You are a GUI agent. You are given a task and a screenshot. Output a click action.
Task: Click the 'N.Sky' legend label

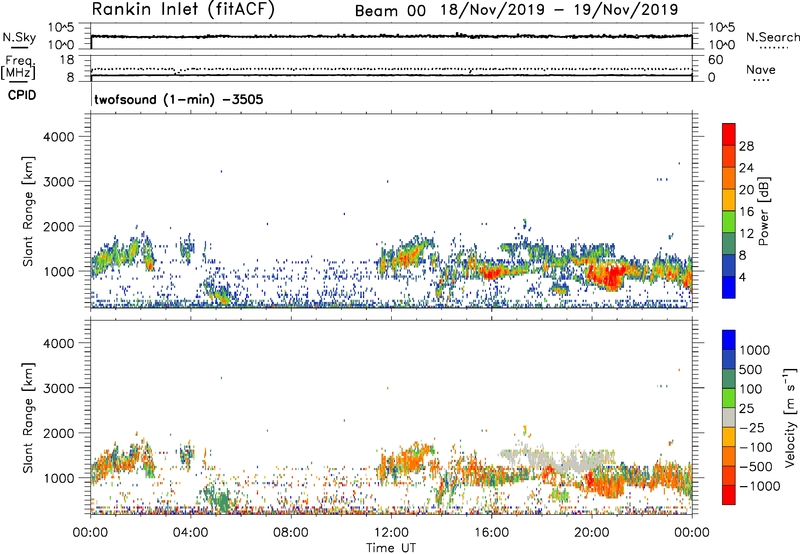(19, 38)
